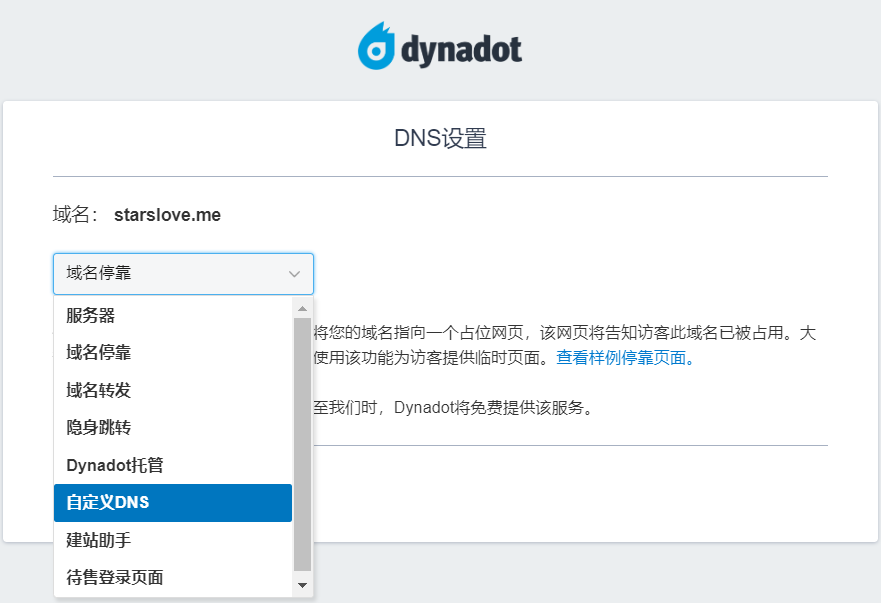This screenshot has width=881, height=603.
Task: Pick 隐身跳转 from the options
Action: point(173,428)
